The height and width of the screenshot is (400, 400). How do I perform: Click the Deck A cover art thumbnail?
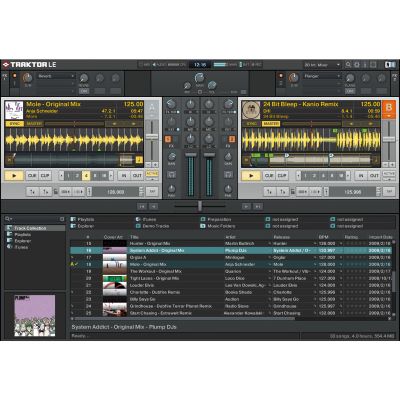coord(14,110)
